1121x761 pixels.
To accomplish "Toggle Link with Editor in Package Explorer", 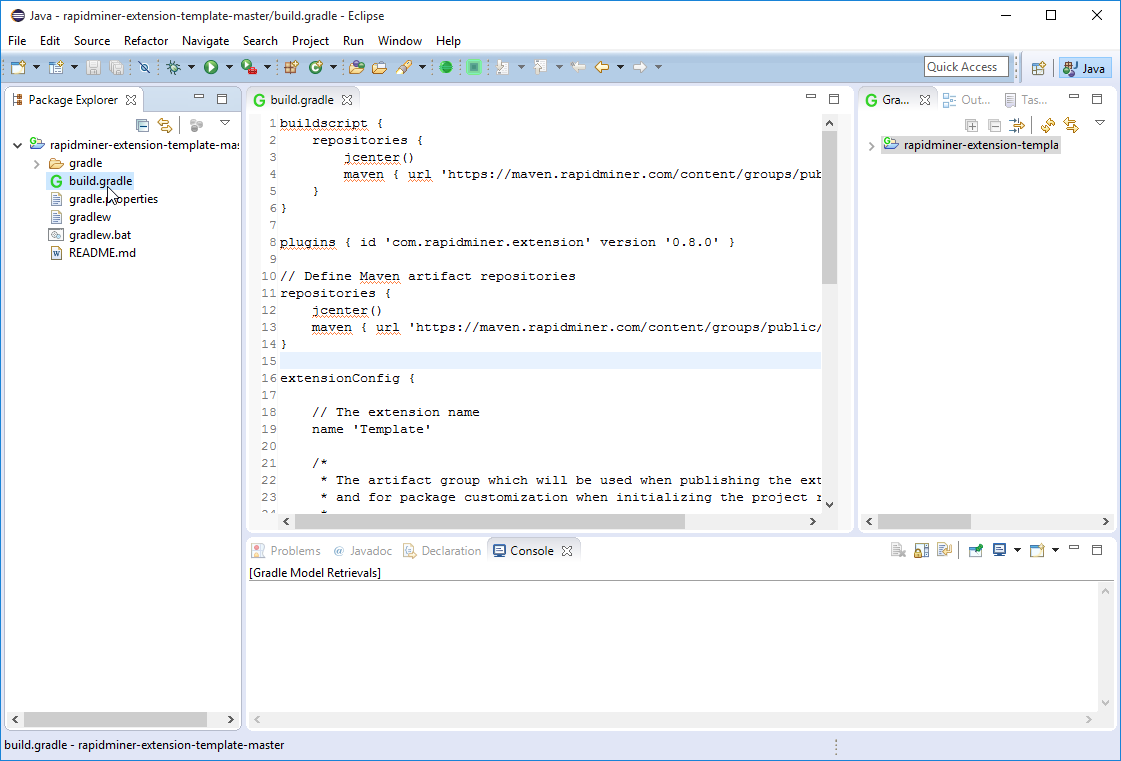I will pyautogui.click(x=166, y=124).
